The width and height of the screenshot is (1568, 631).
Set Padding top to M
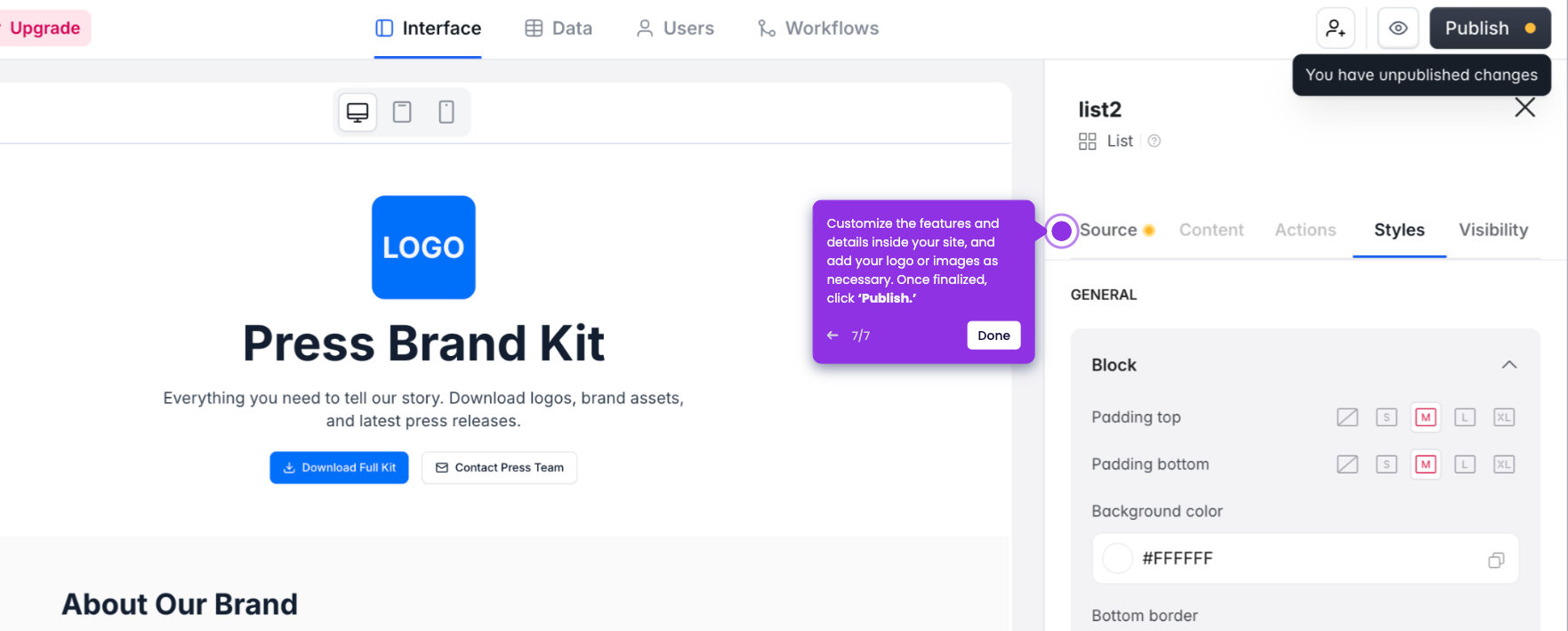coord(1426,417)
